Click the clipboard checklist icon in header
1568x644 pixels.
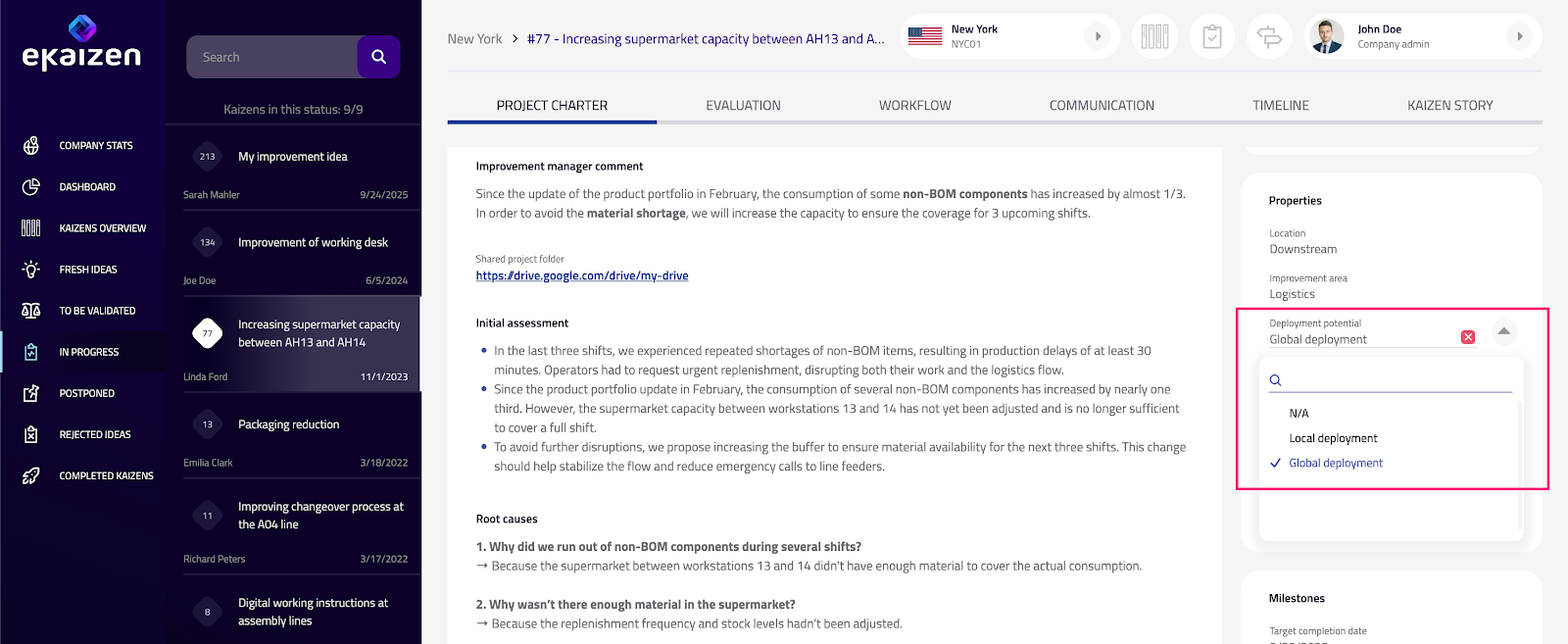click(1212, 37)
